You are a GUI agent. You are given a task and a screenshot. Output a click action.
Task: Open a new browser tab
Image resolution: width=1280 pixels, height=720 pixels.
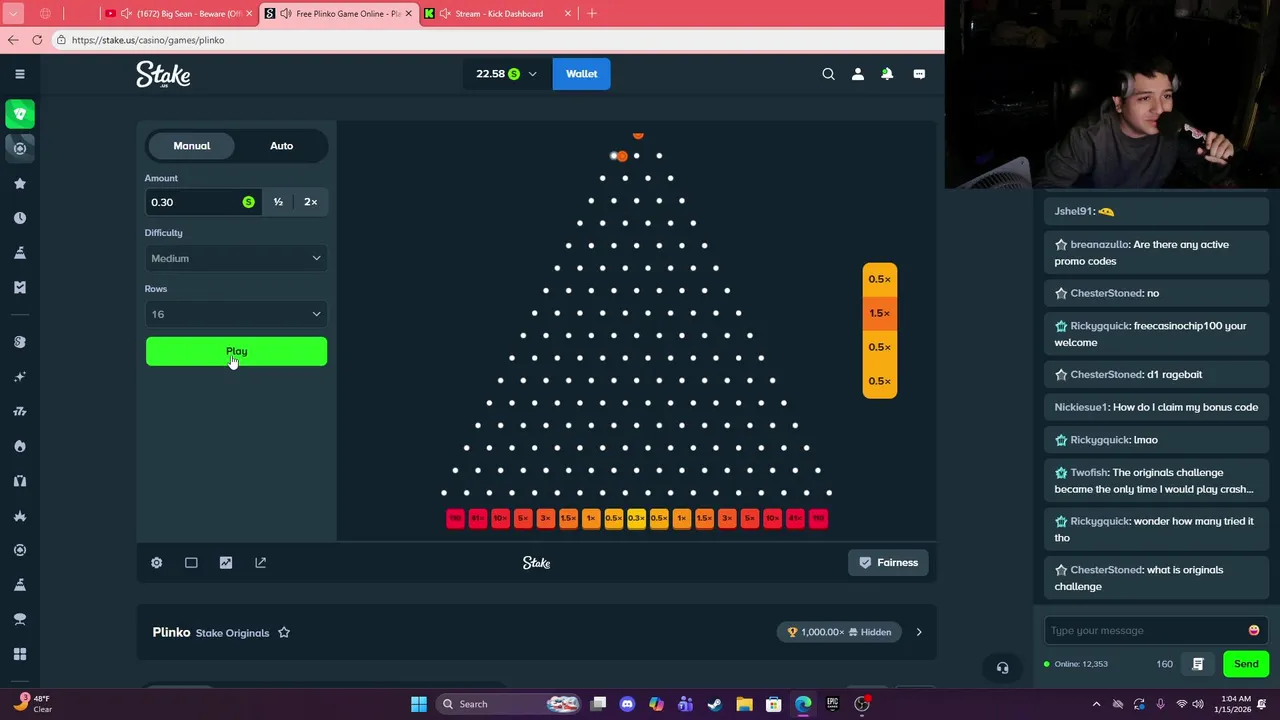(x=592, y=14)
